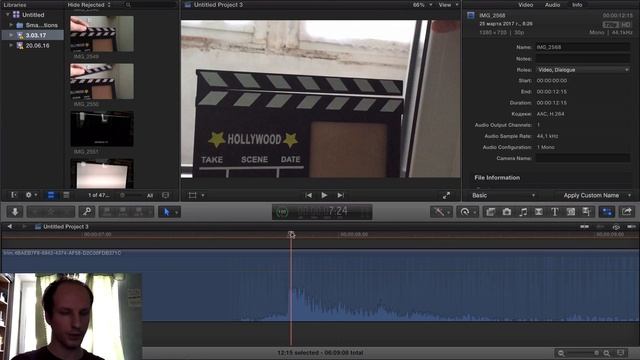Show the Photos browser camera icon
The width and height of the screenshot is (640, 360).
pos(507,212)
